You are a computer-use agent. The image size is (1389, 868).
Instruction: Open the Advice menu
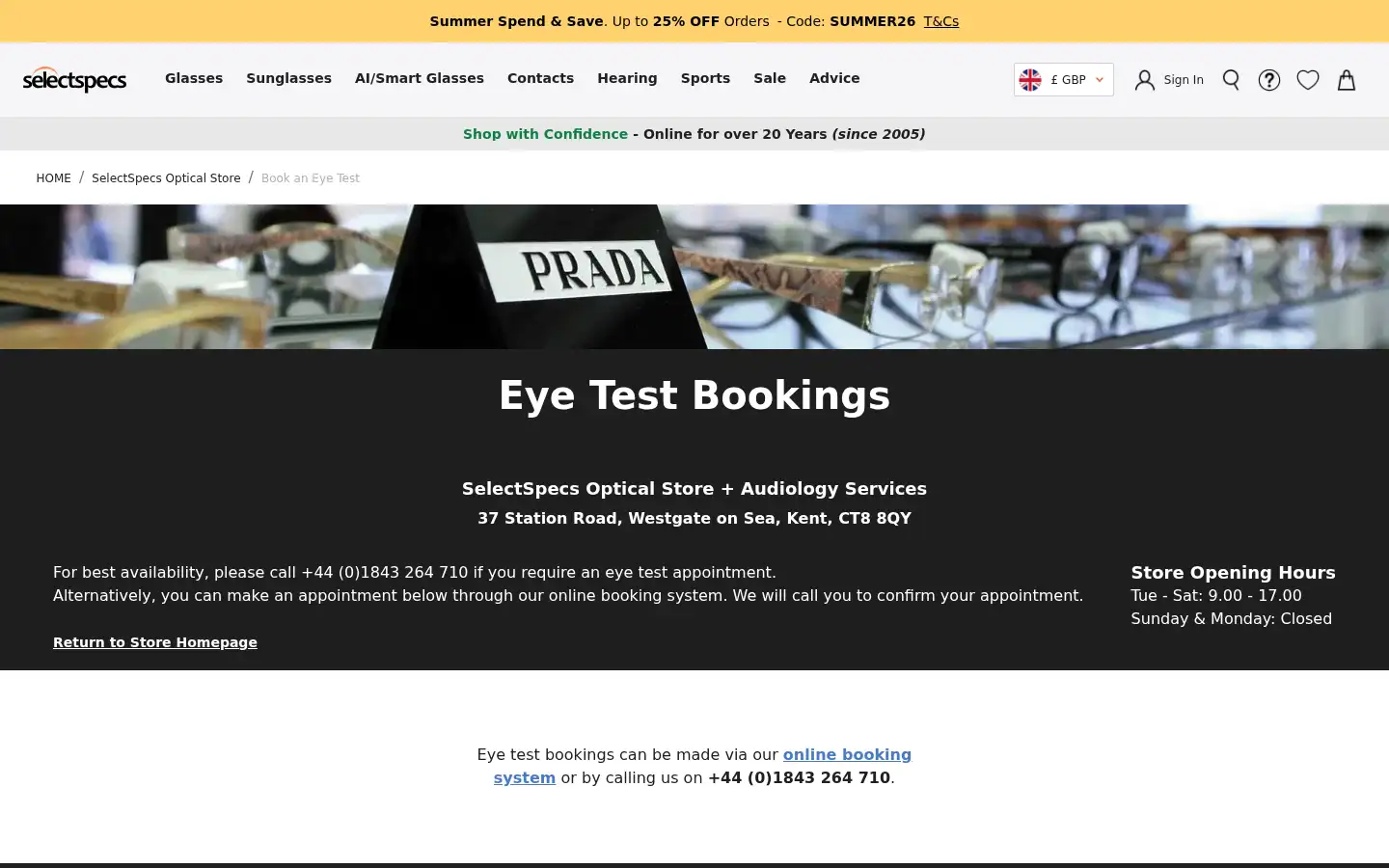[x=834, y=78]
